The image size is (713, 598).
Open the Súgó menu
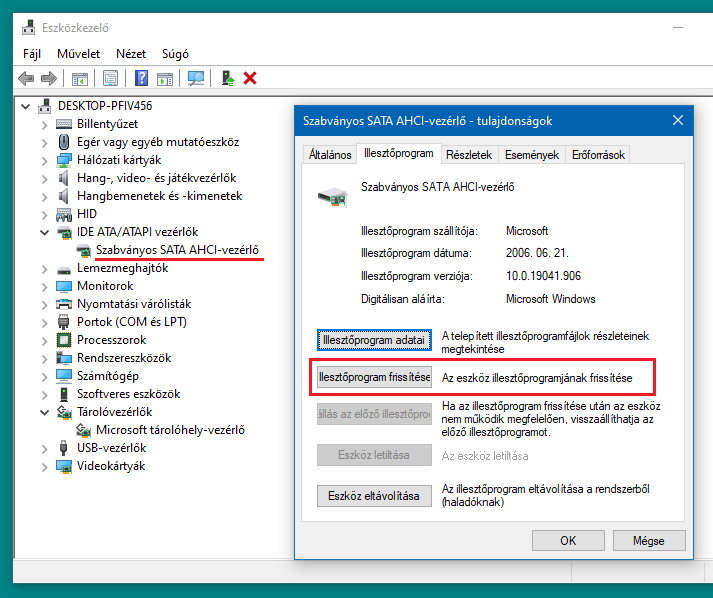click(175, 54)
